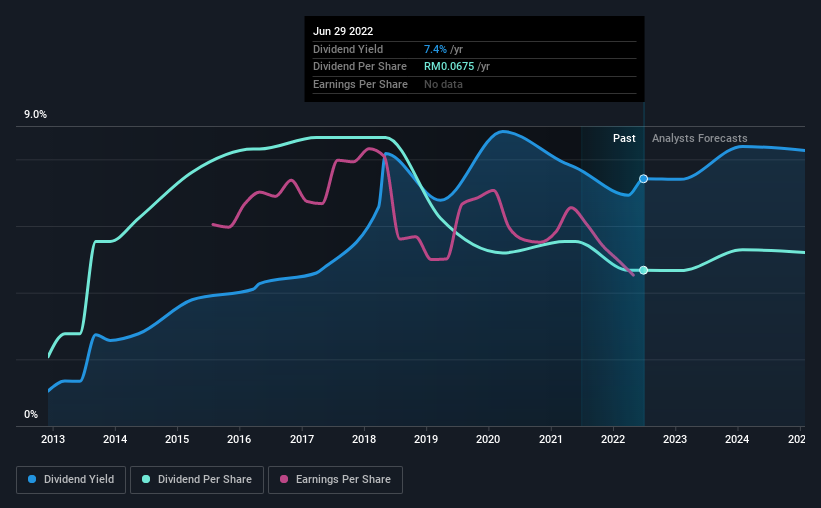
Task: Select the 2018 label on the time axis
Action: [x=364, y=439]
